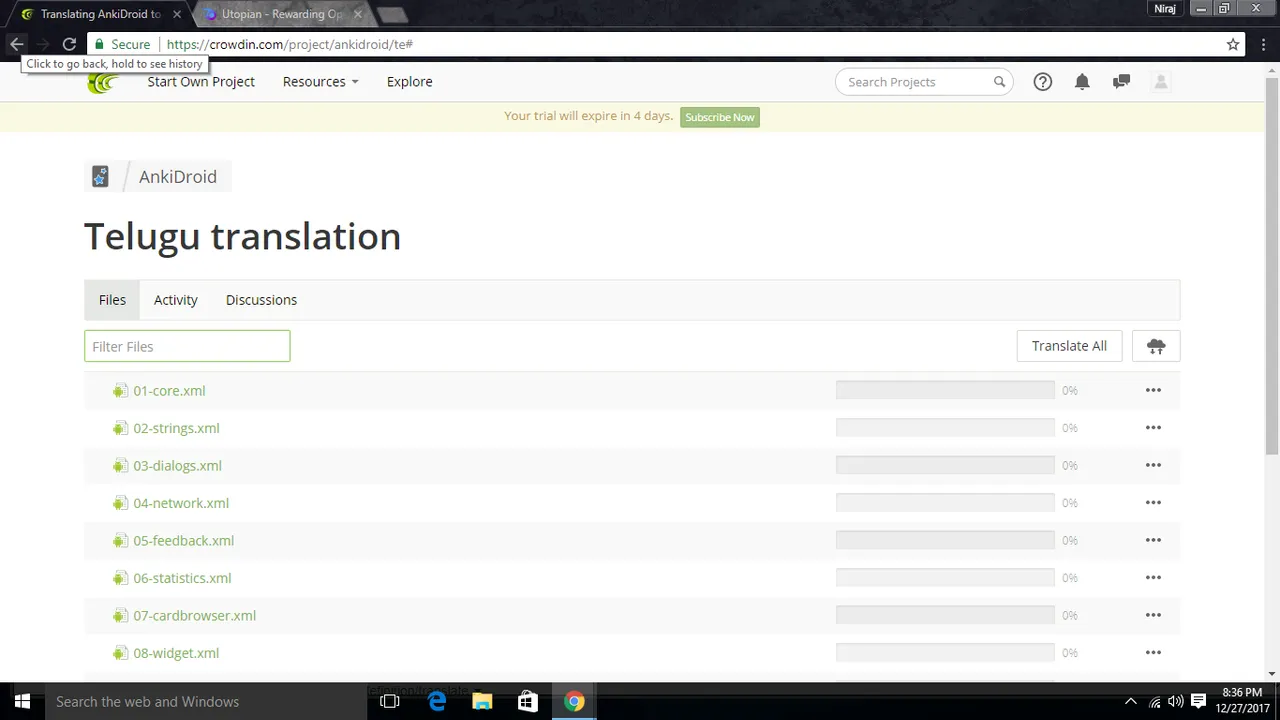Open the 03-dialogs.xml file link
Screen dimensions: 1280x720
click(177, 466)
